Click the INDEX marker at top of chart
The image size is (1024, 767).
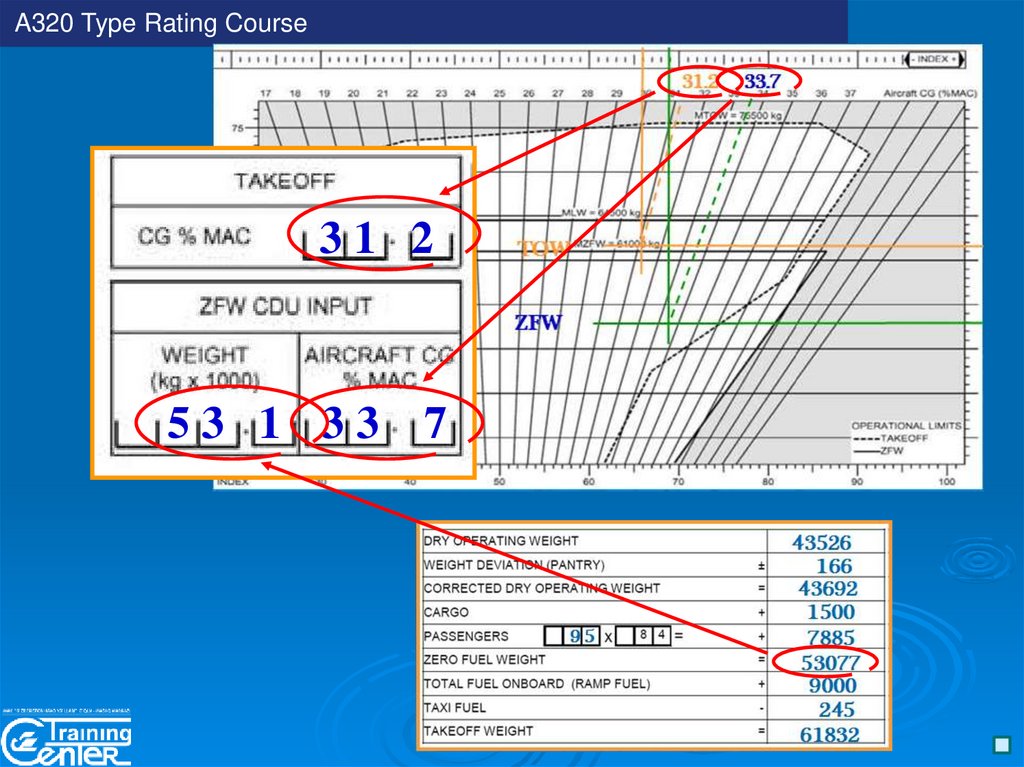937,59
